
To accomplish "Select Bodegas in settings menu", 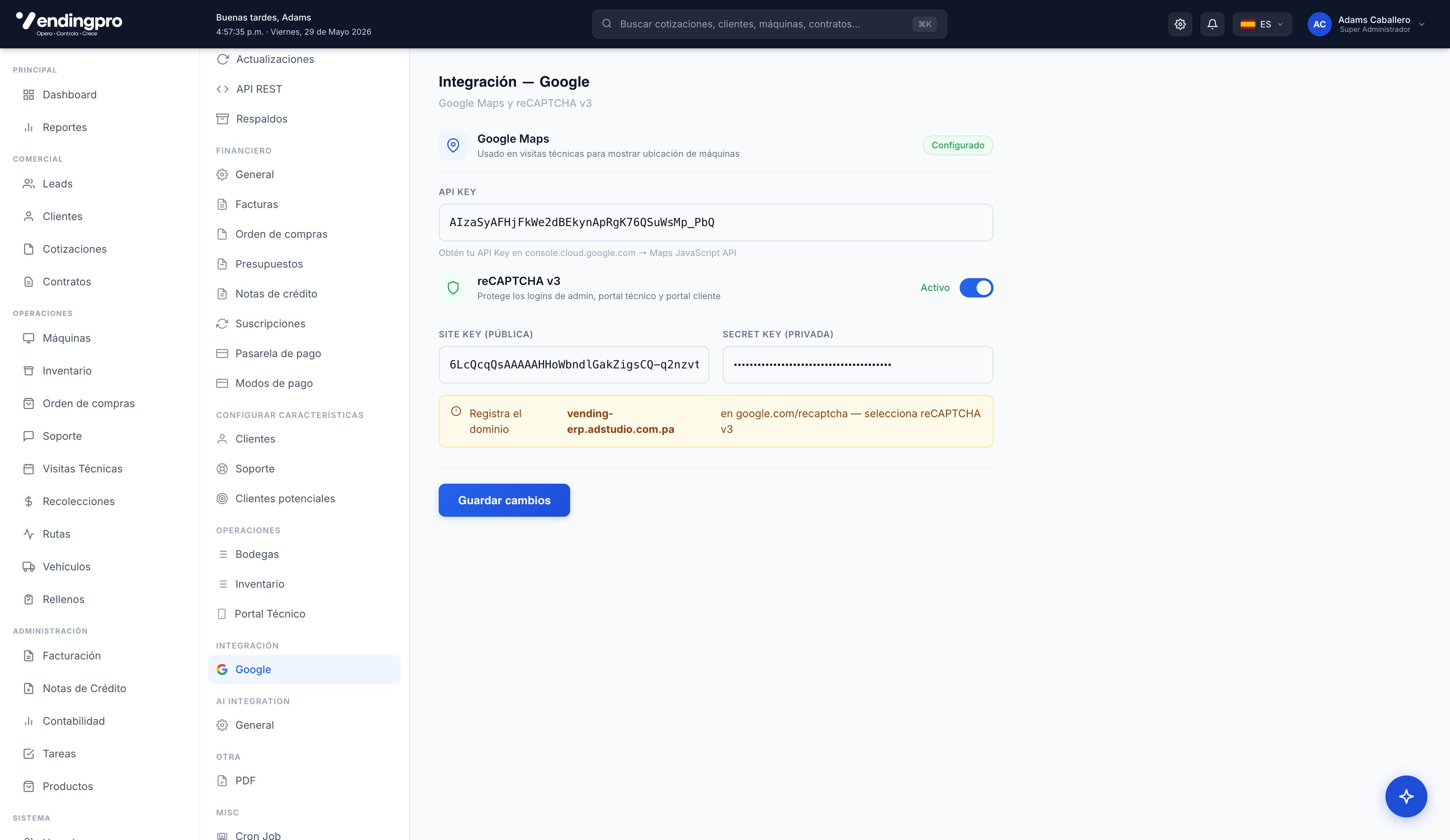I will tap(257, 554).
